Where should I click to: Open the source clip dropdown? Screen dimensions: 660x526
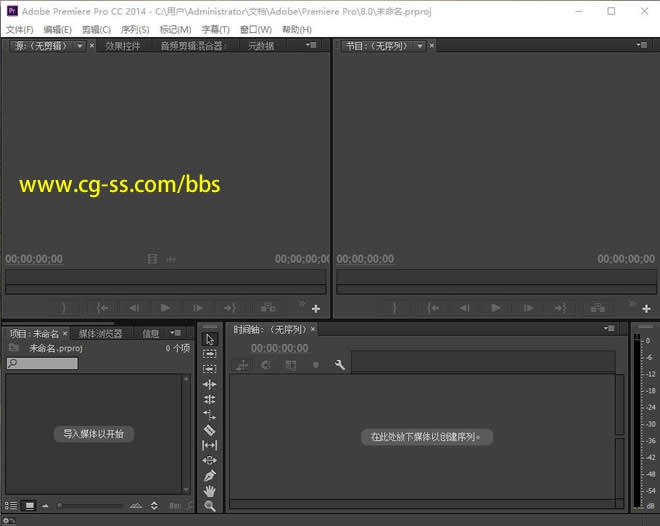point(80,46)
